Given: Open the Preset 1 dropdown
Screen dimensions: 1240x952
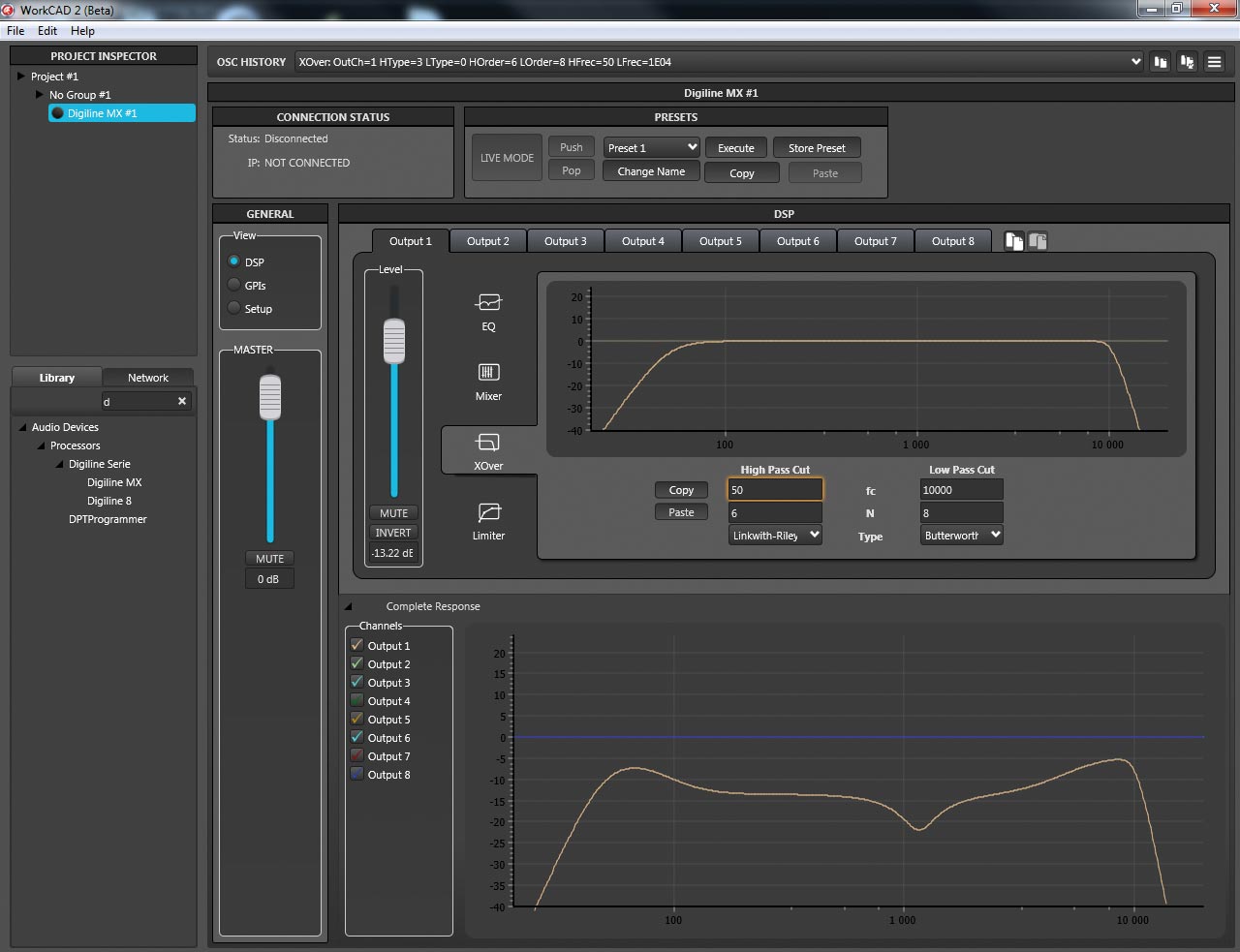Looking at the screenshot, I should [652, 148].
